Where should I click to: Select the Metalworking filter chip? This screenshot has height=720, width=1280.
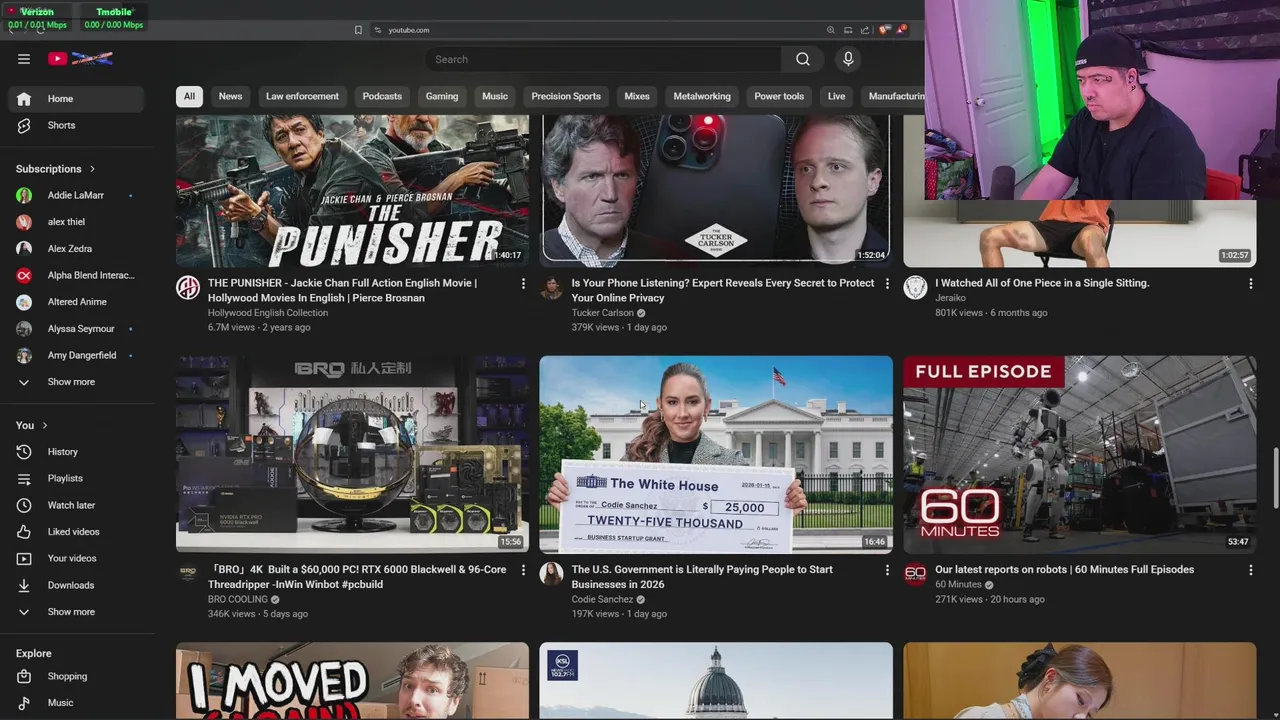(702, 96)
